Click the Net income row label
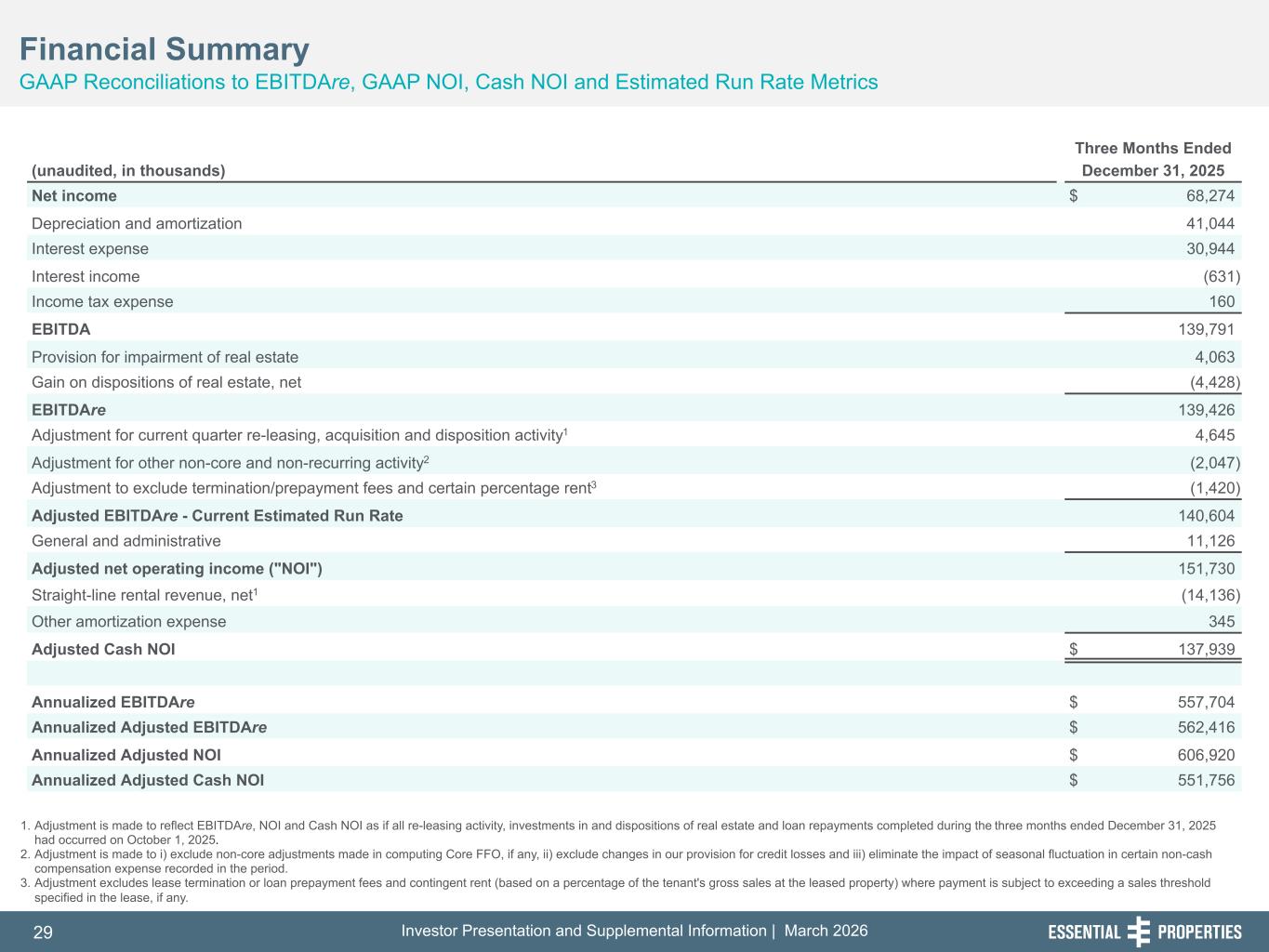1269x952 pixels. pyautogui.click(x=74, y=196)
